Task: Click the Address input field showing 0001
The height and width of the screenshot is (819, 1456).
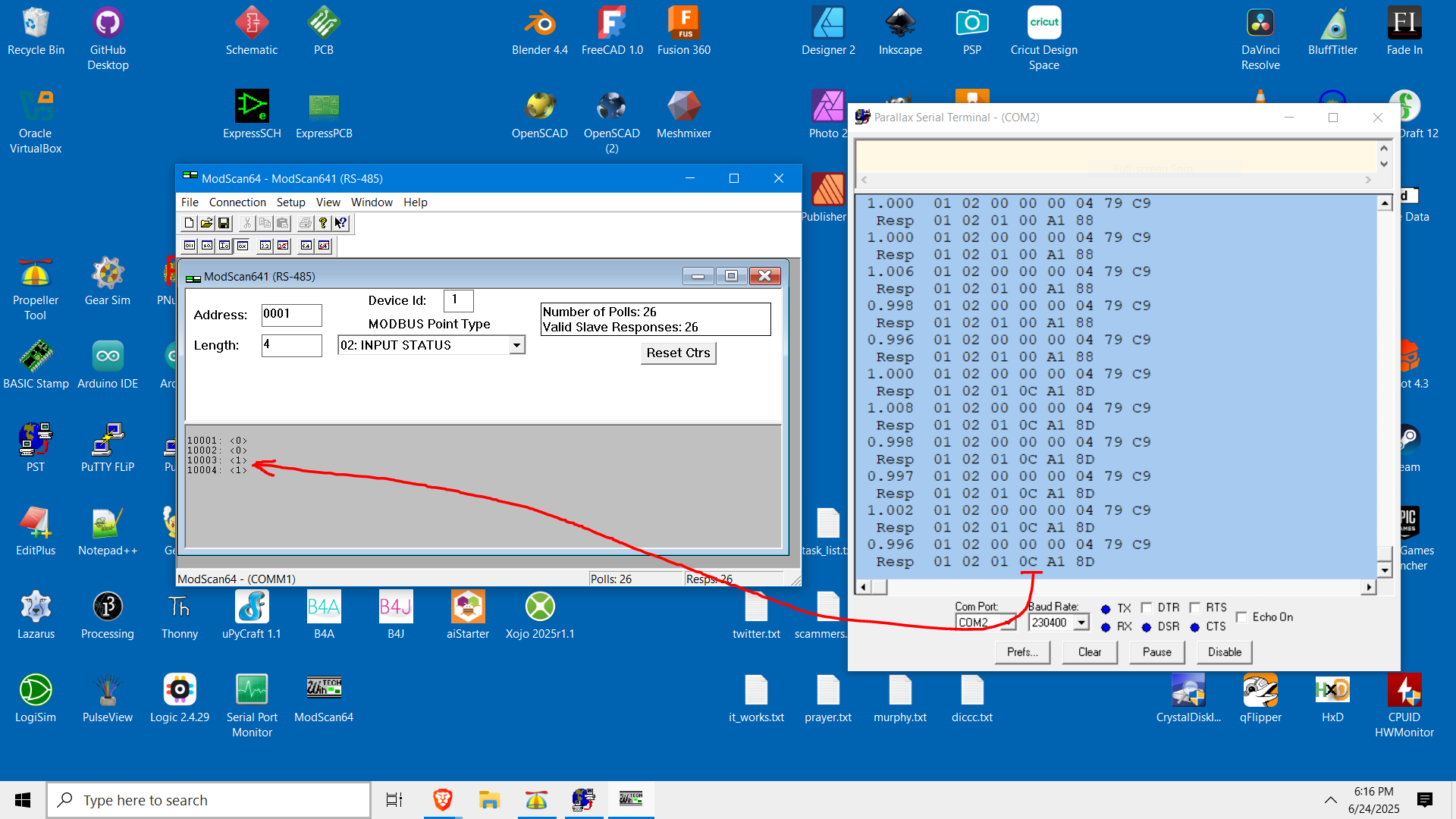Action: pyautogui.click(x=291, y=315)
